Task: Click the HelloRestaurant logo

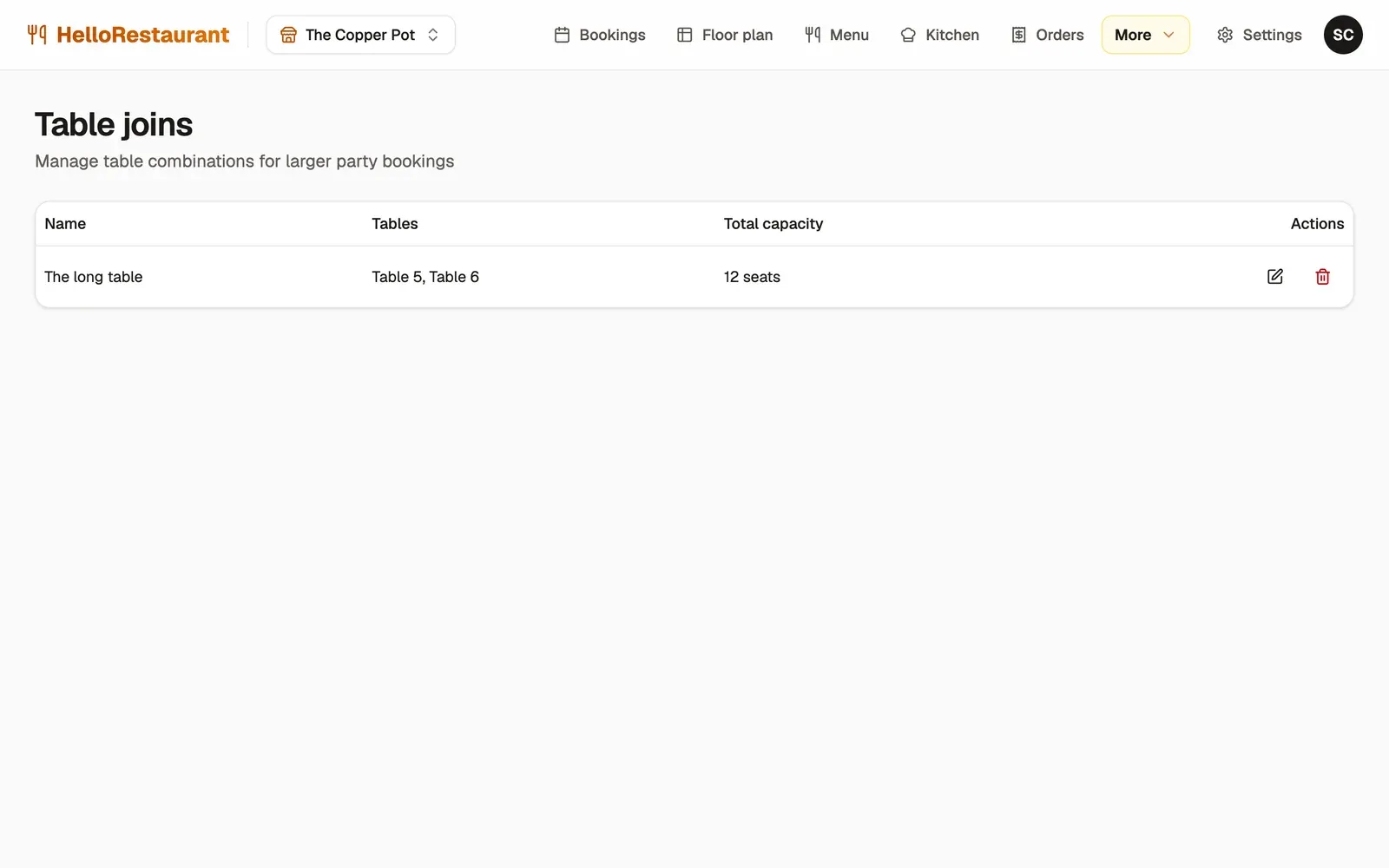Action: coord(128,35)
